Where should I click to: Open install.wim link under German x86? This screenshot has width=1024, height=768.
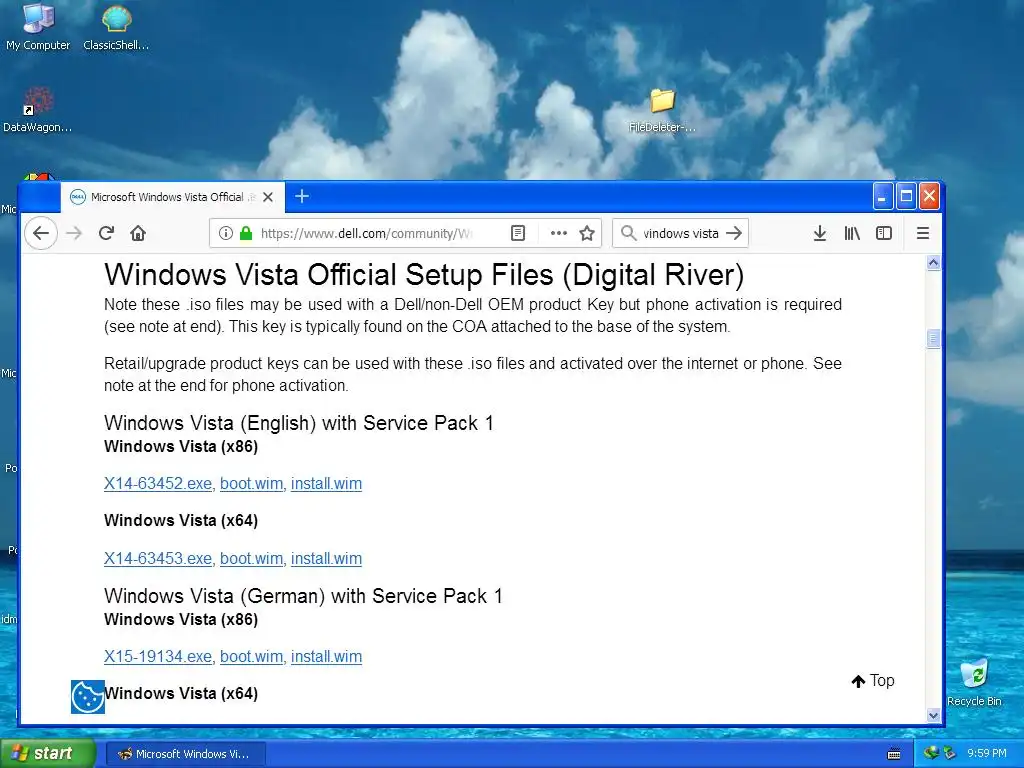[327, 657]
